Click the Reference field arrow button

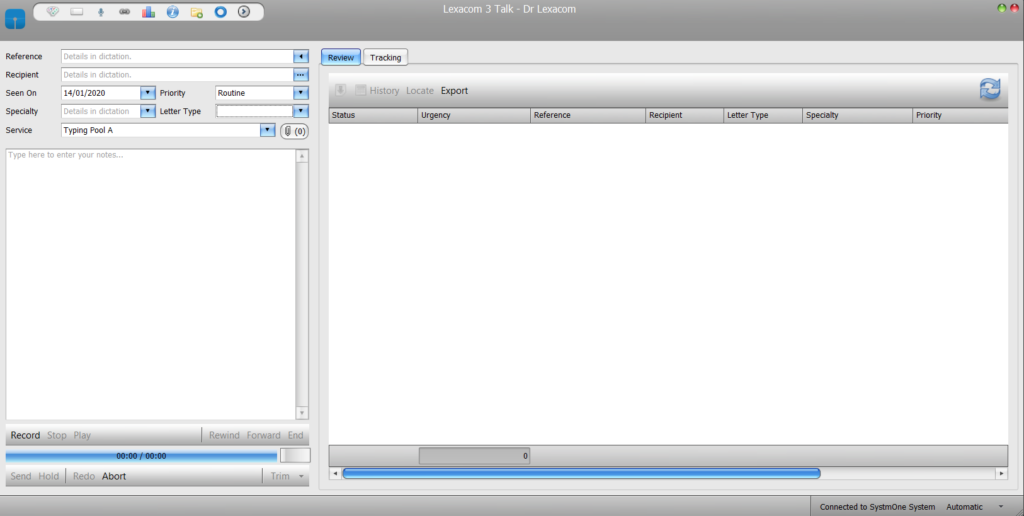click(x=300, y=56)
